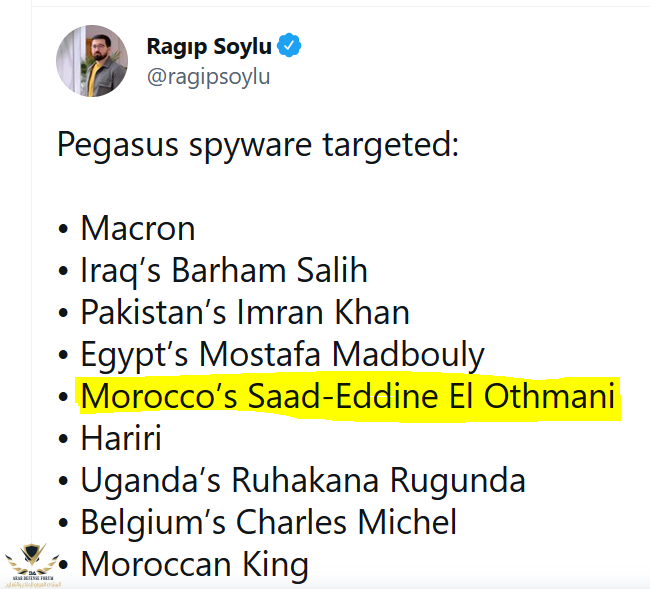Click Ragıp Soylu's profile avatar photo
The width and height of the screenshot is (650, 589).
click(x=91, y=61)
